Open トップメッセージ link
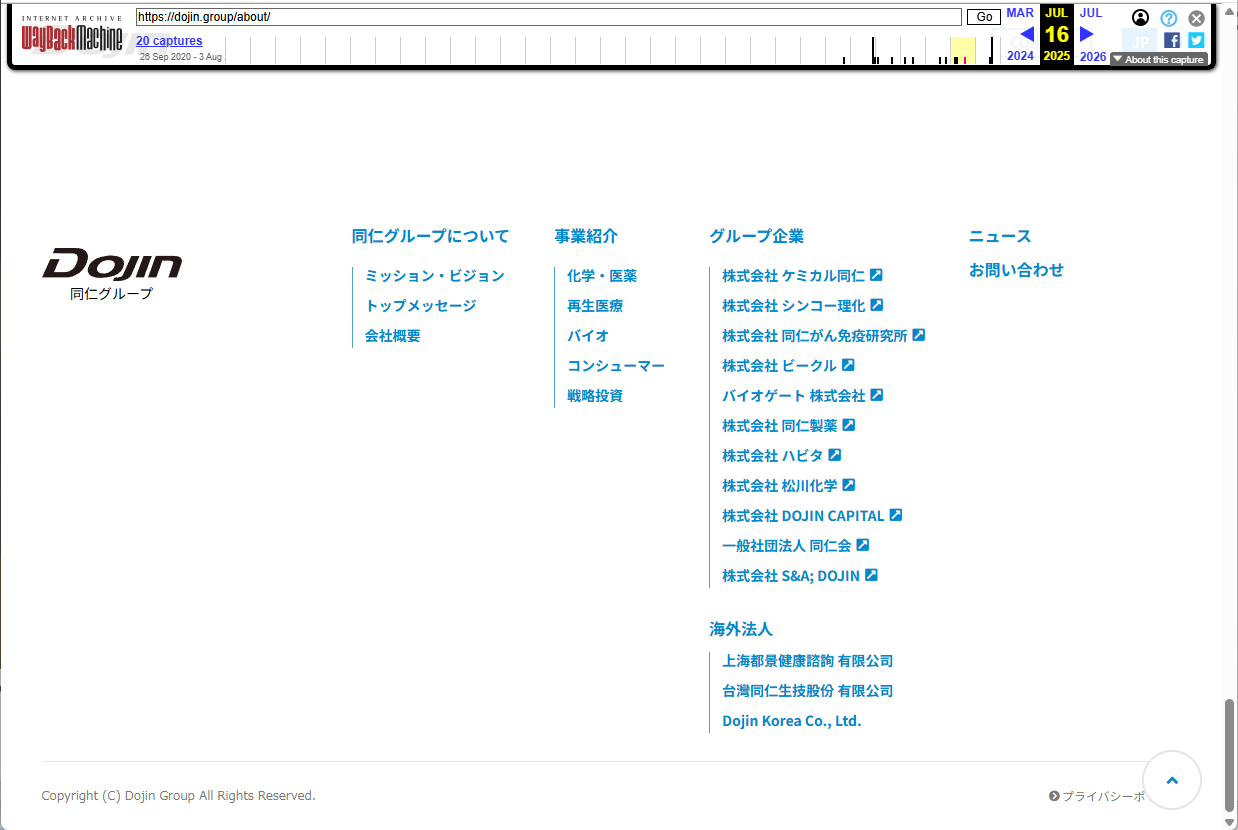The image size is (1238, 830). coord(421,305)
